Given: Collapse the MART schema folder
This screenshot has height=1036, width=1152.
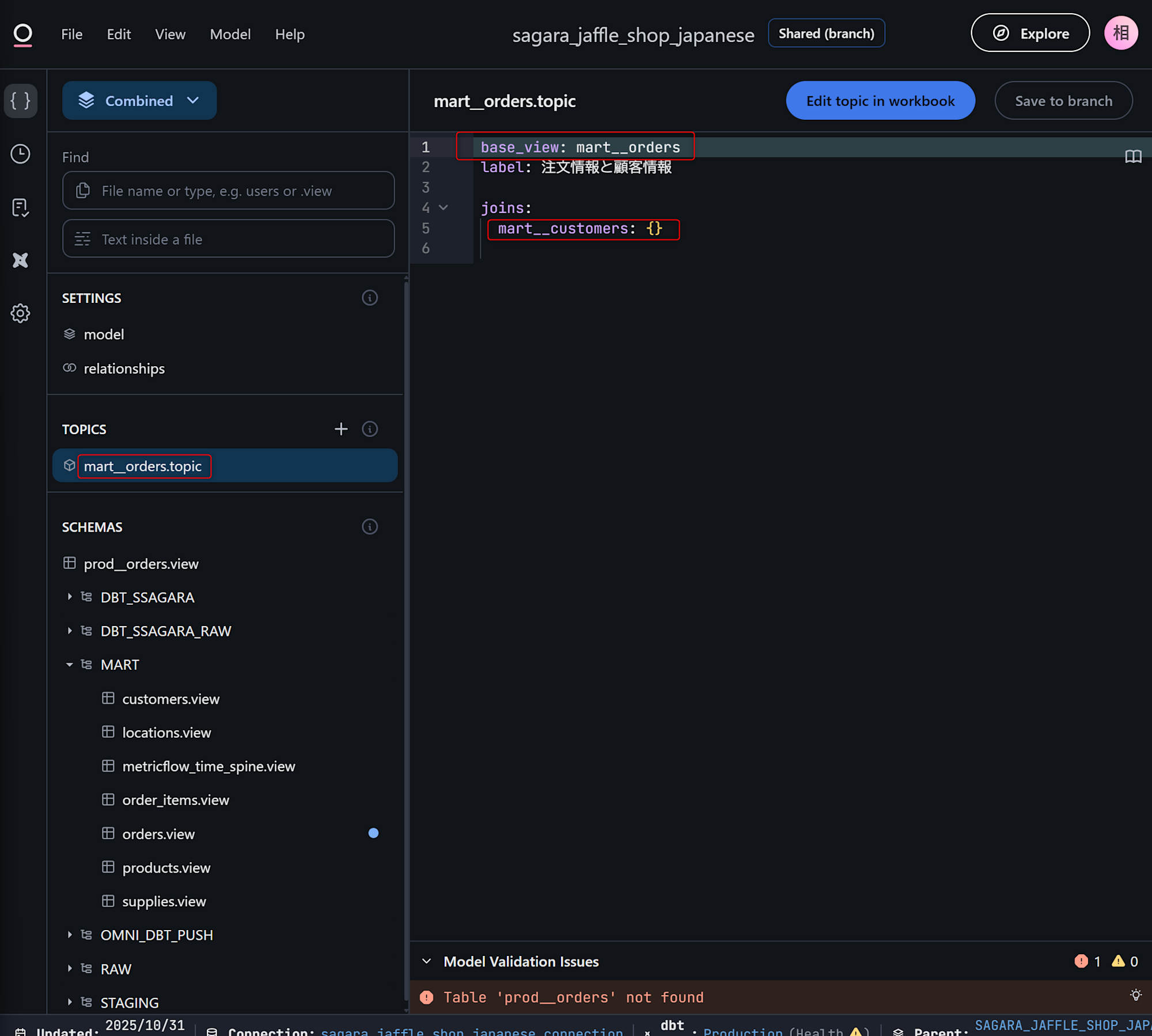Looking at the screenshot, I should click(x=70, y=665).
